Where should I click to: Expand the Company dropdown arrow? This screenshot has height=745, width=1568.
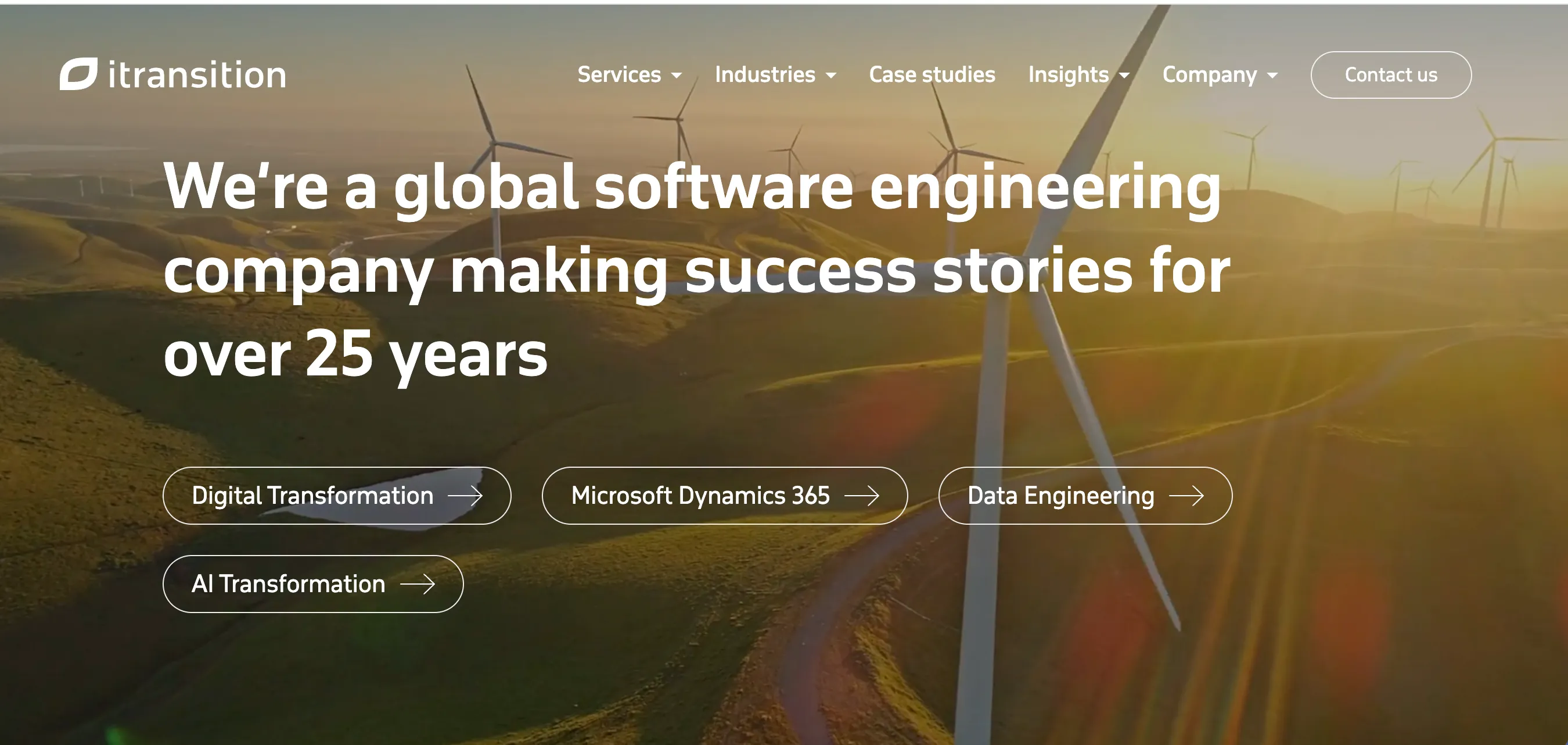(x=1272, y=76)
